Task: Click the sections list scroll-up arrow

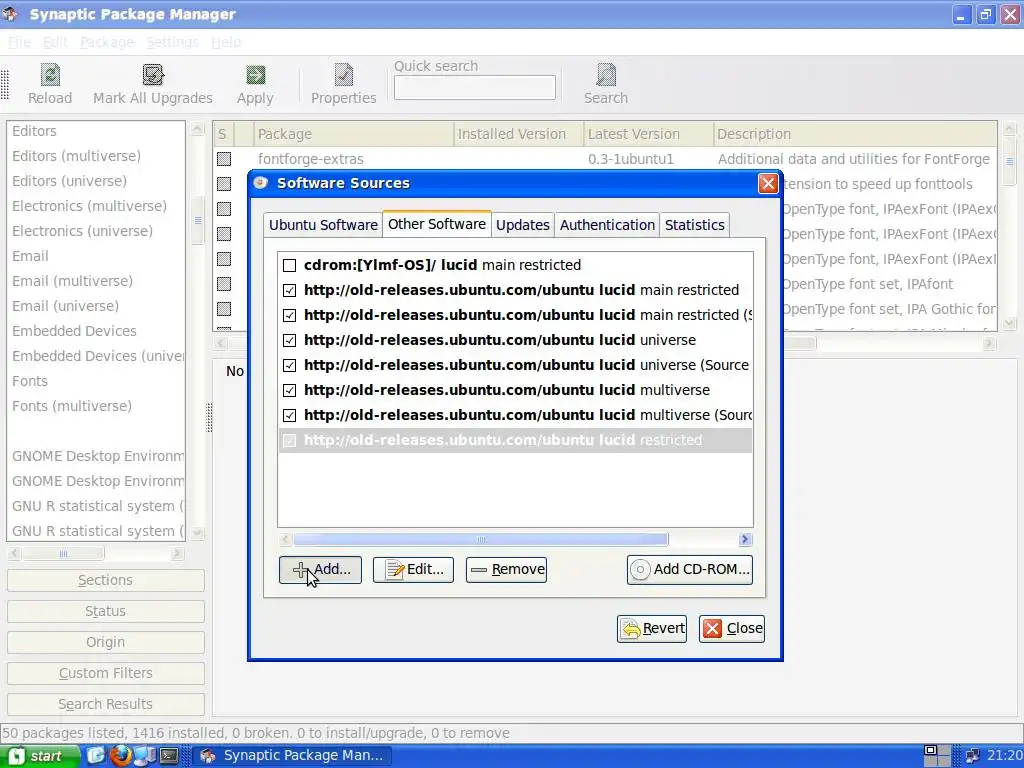Action: (x=197, y=129)
